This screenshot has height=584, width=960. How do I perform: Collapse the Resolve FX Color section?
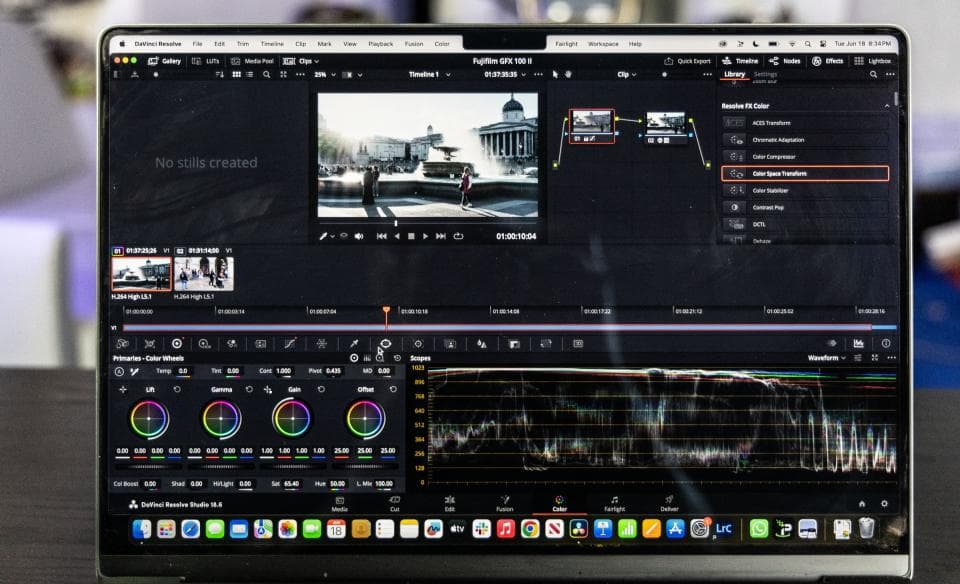[887, 106]
